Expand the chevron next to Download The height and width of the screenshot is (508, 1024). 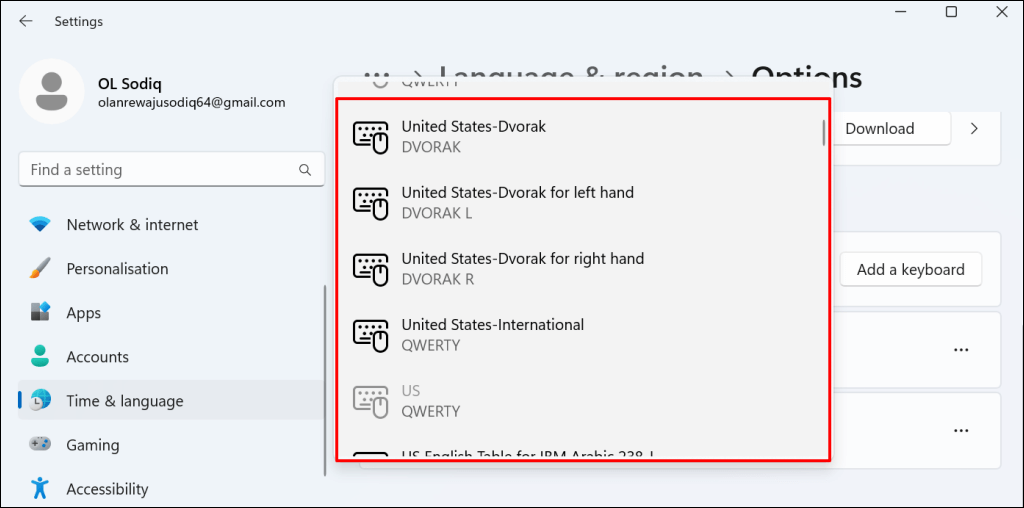(975, 128)
